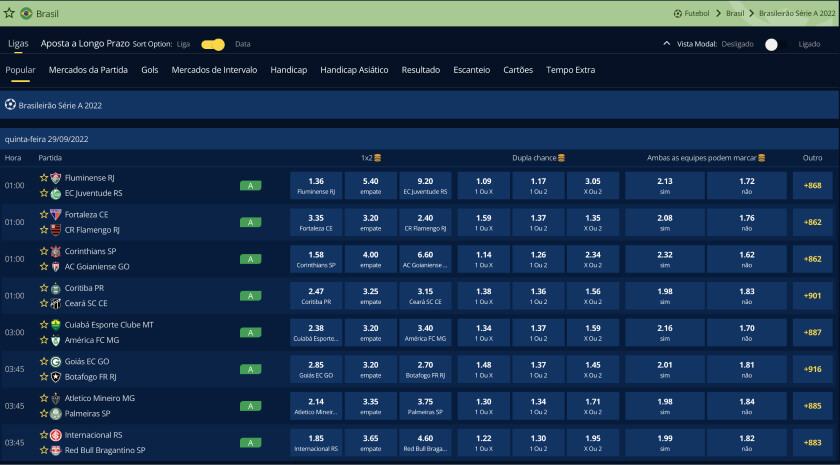Expand +862 markets for Corinthians match
The image size is (840, 465).
812,259
